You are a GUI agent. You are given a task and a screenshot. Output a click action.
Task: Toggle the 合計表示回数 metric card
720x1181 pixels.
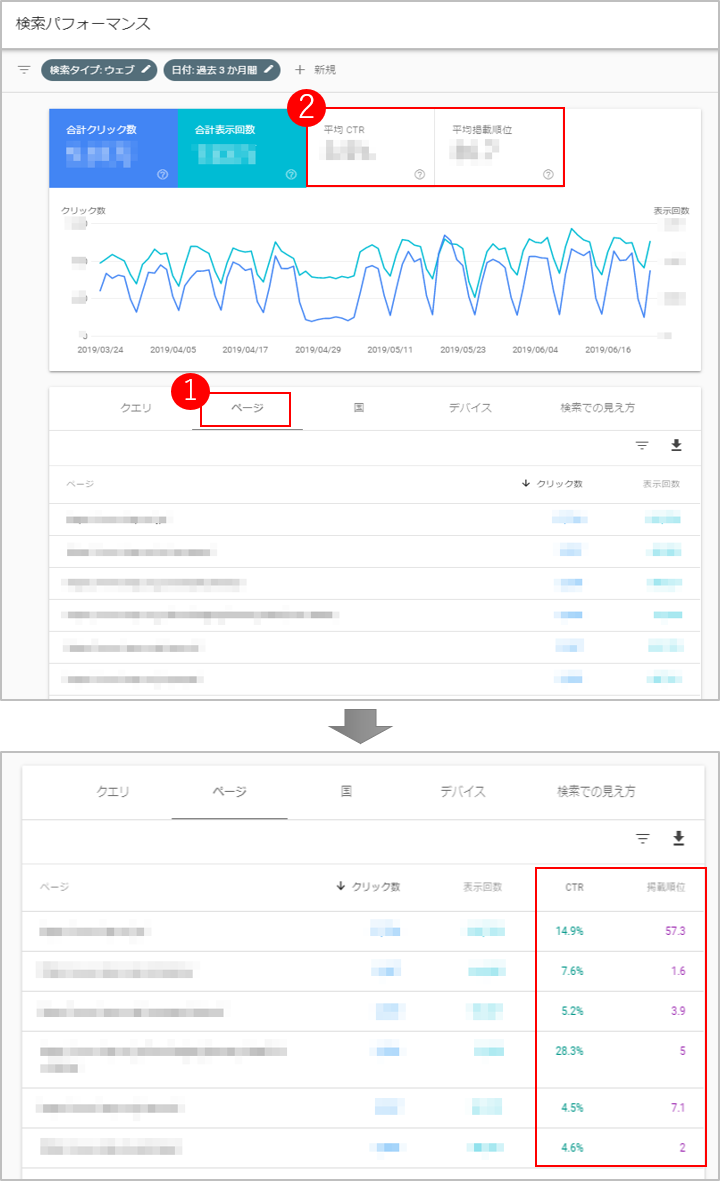(x=241, y=149)
